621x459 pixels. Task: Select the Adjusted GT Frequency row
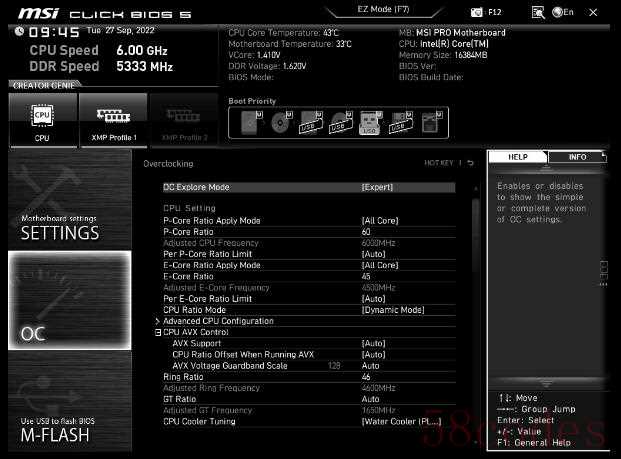coord(309,410)
